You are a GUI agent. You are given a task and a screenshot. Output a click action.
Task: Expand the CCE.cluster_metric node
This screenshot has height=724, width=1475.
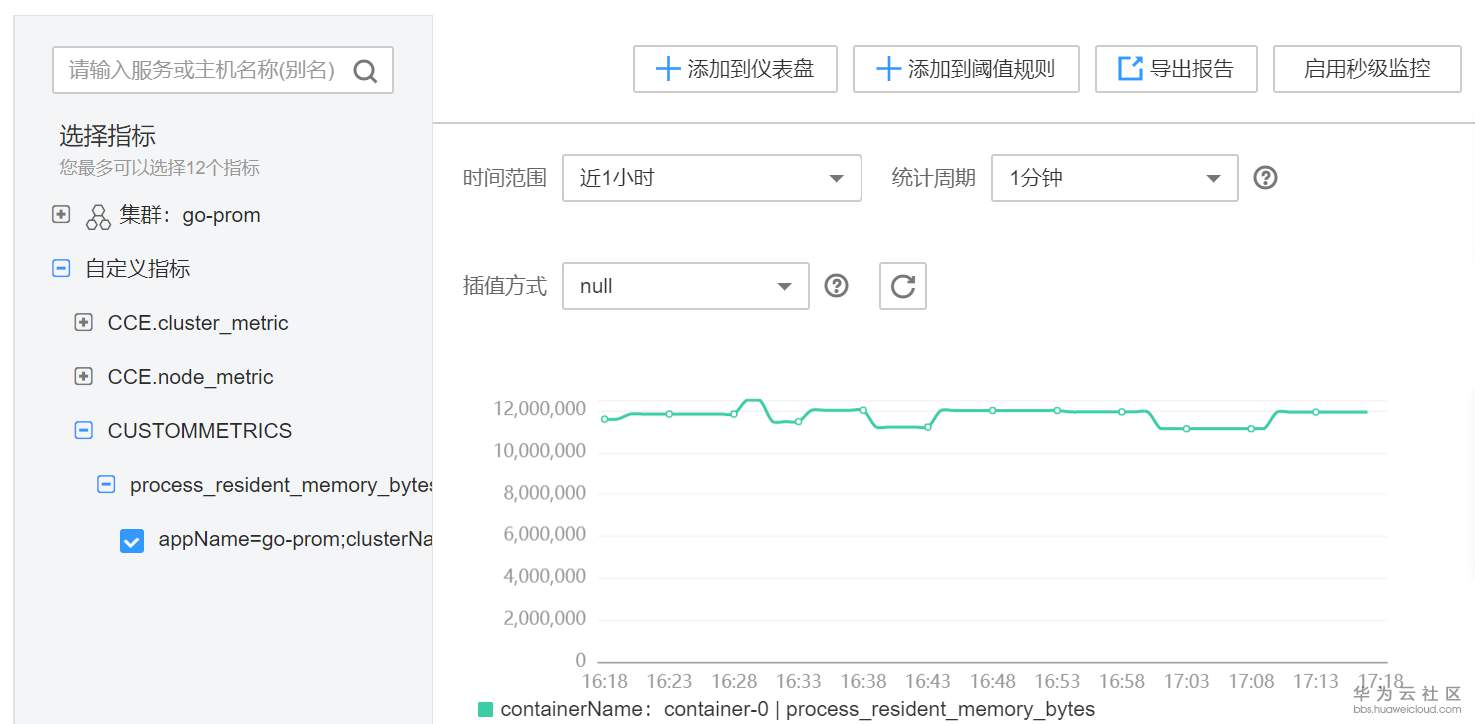pos(84,323)
